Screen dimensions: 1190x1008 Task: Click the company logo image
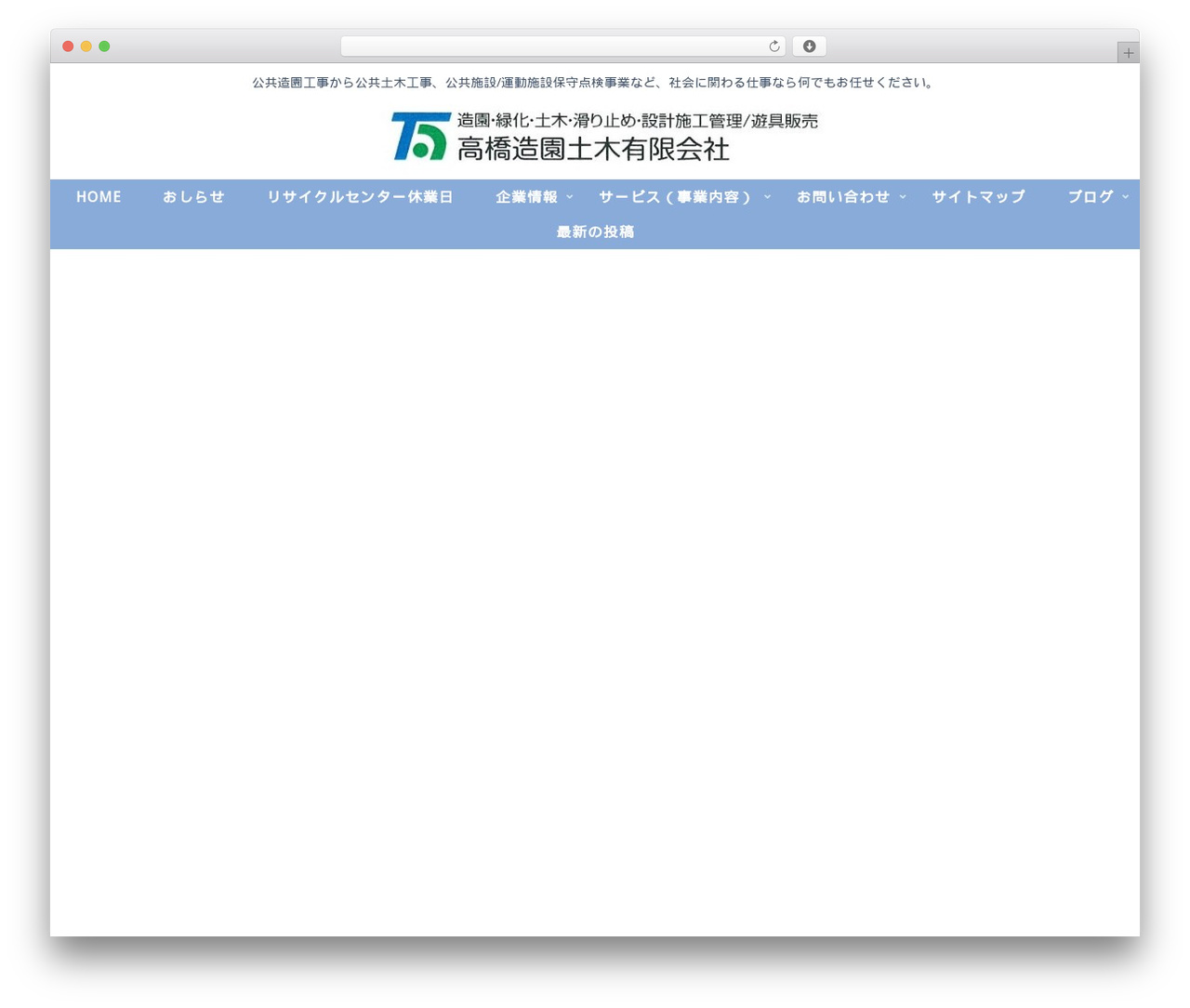click(605, 136)
